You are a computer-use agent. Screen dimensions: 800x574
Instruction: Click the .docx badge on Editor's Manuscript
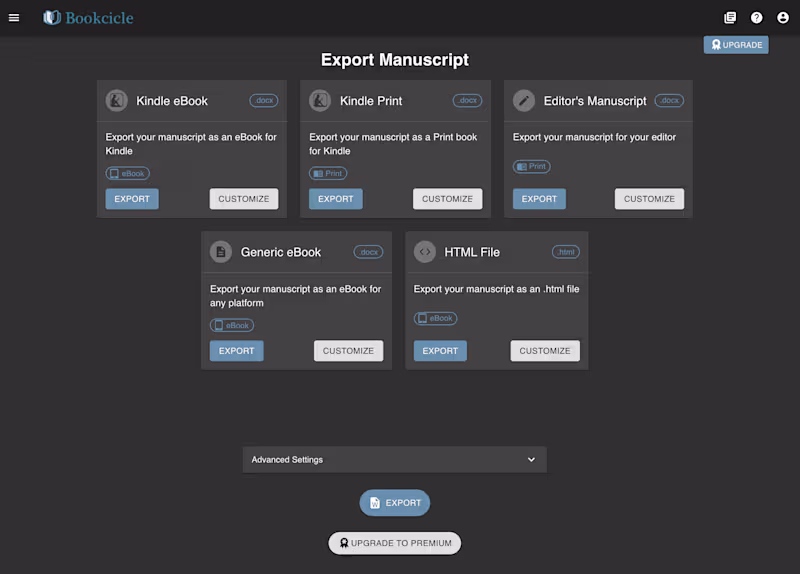coord(669,101)
